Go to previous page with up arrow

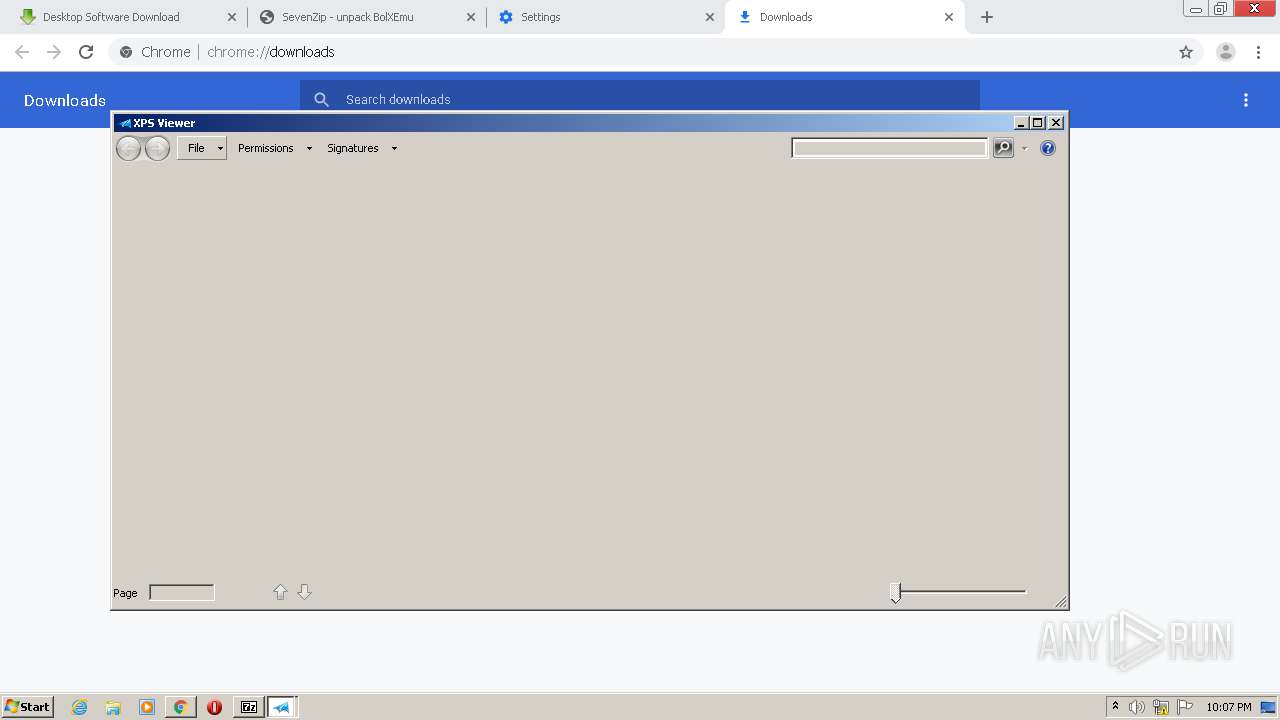coord(280,592)
